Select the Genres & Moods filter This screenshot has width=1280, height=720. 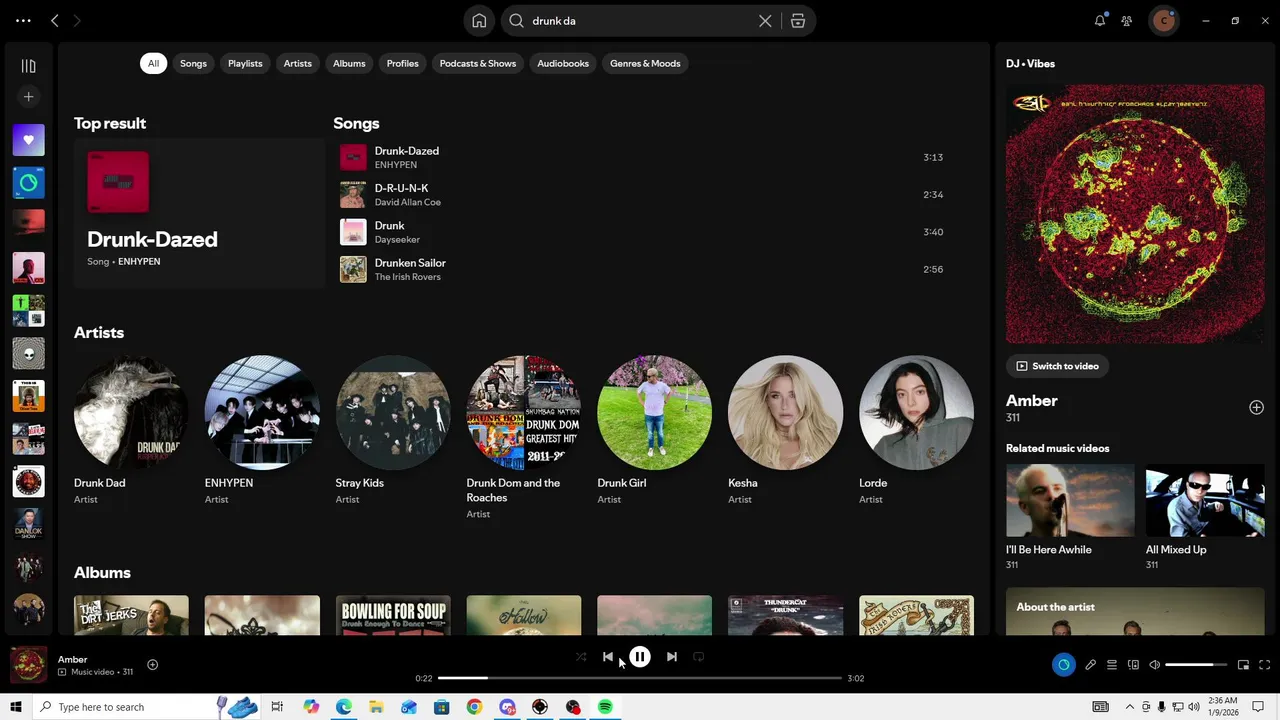coord(645,63)
